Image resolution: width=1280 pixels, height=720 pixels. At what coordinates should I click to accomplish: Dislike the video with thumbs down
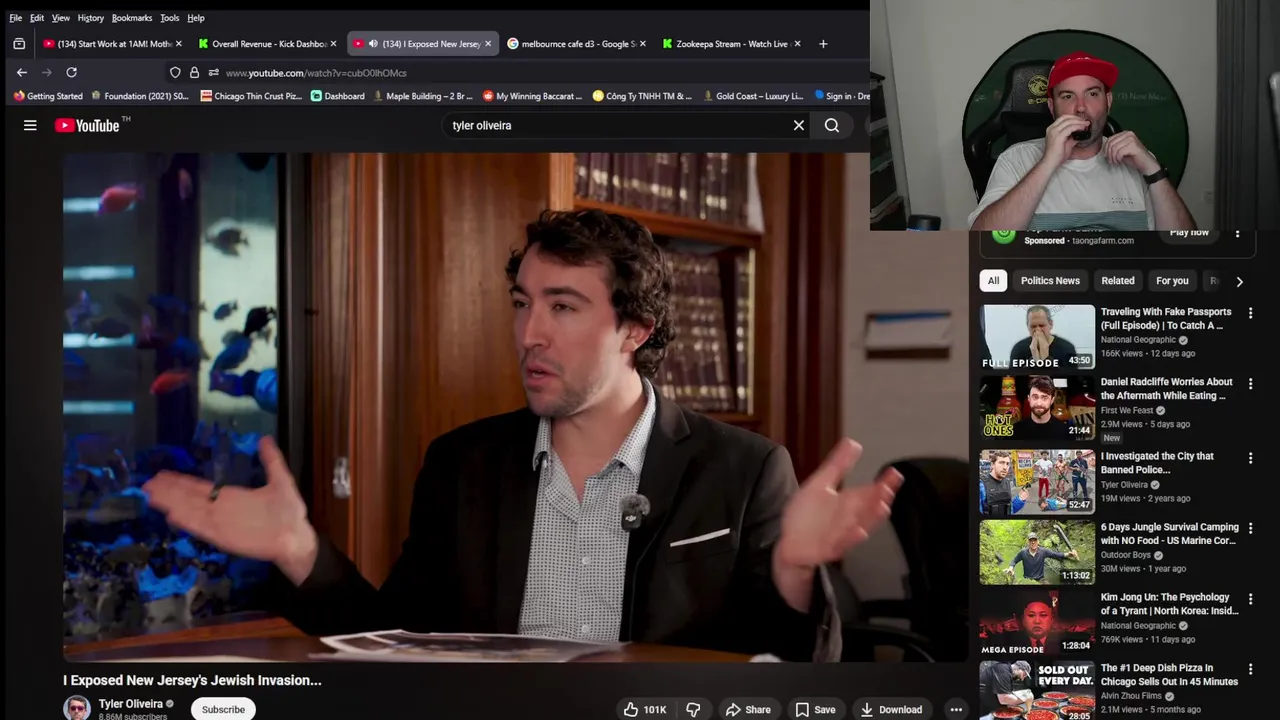click(693, 709)
